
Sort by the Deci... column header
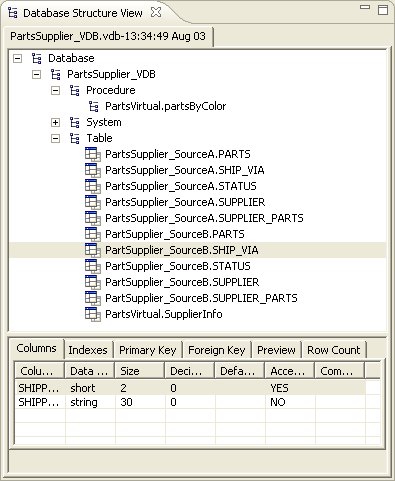click(189, 371)
